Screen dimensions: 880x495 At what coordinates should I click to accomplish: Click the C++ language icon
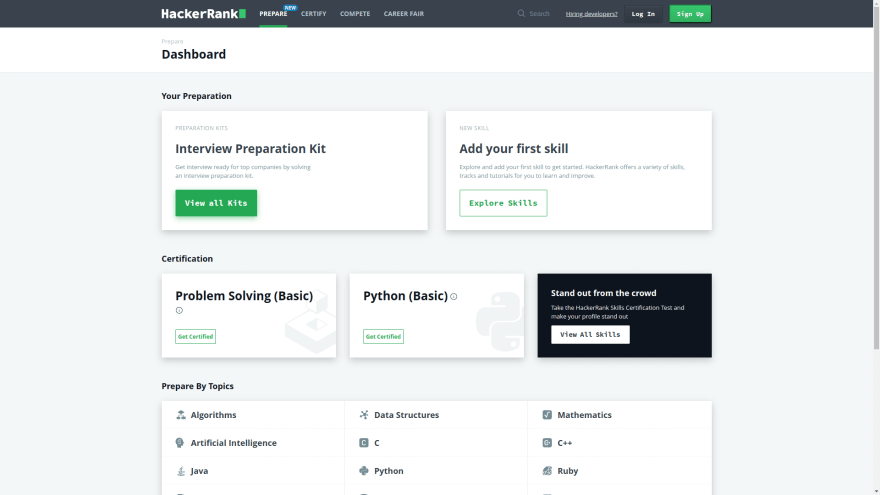click(547, 443)
